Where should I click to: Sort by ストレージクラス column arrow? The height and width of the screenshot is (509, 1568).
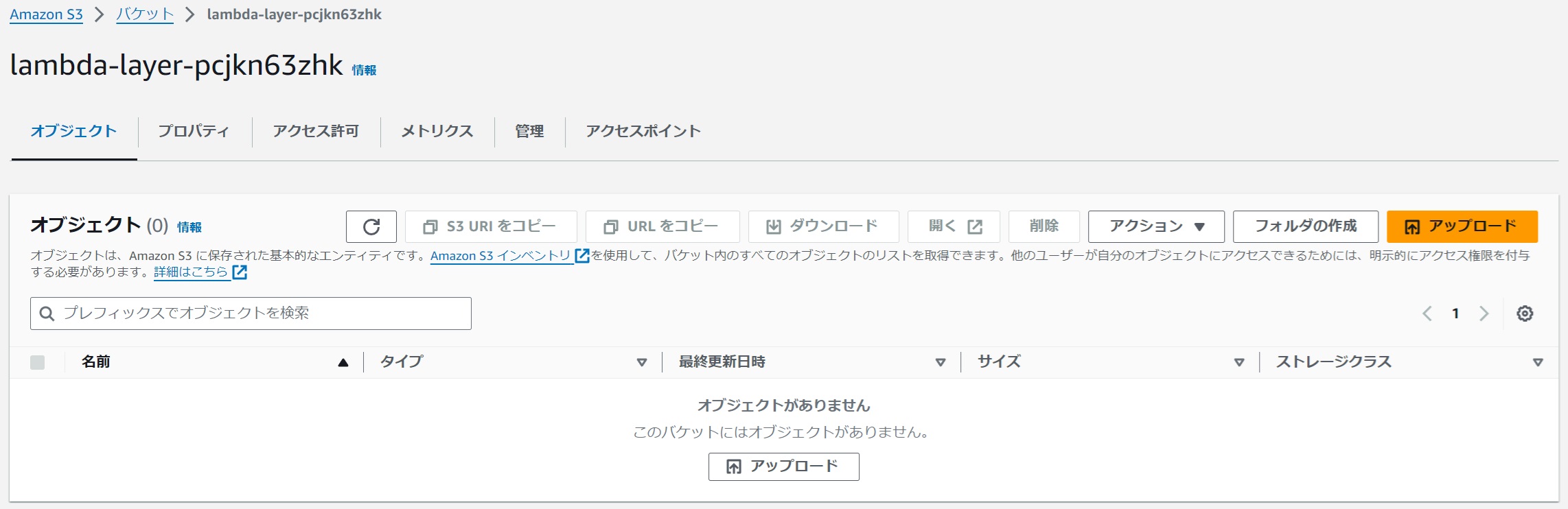pos(1538,363)
